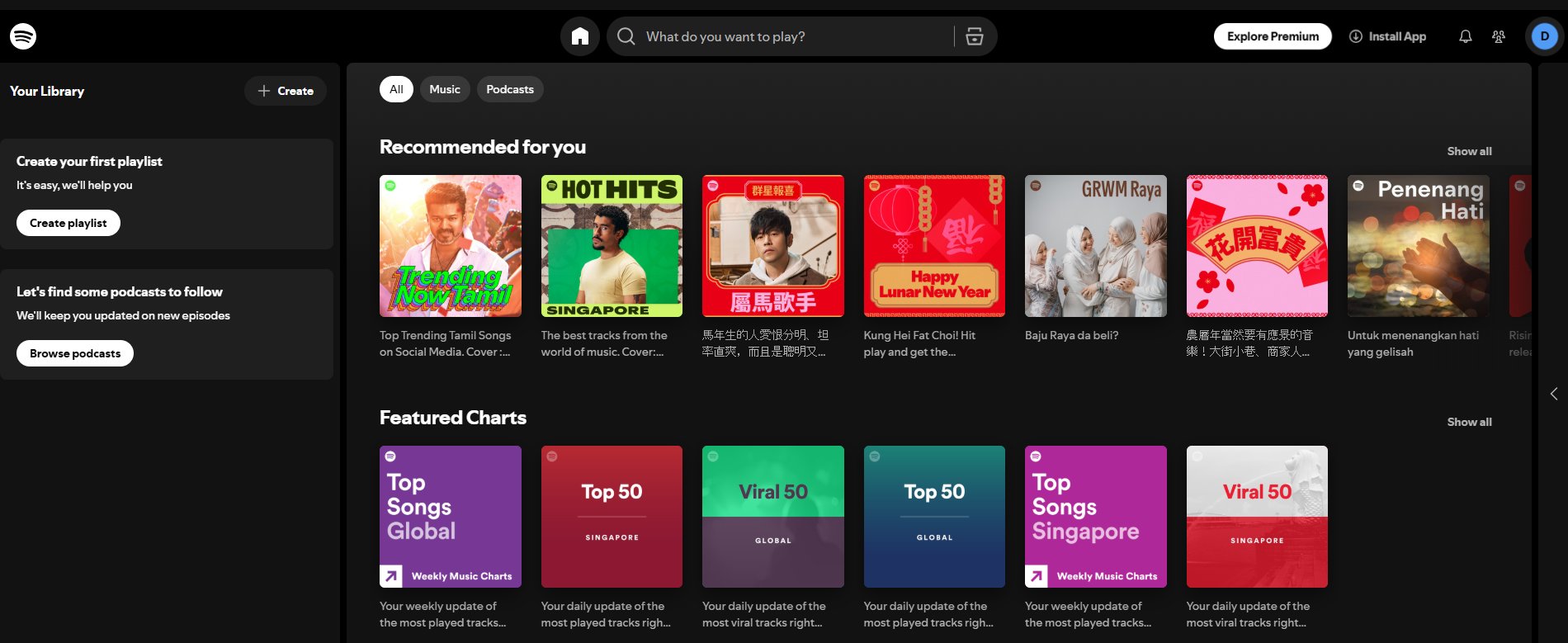The height and width of the screenshot is (643, 1568).
Task: Open the 花開富貴 playlist cover
Action: click(x=1257, y=246)
